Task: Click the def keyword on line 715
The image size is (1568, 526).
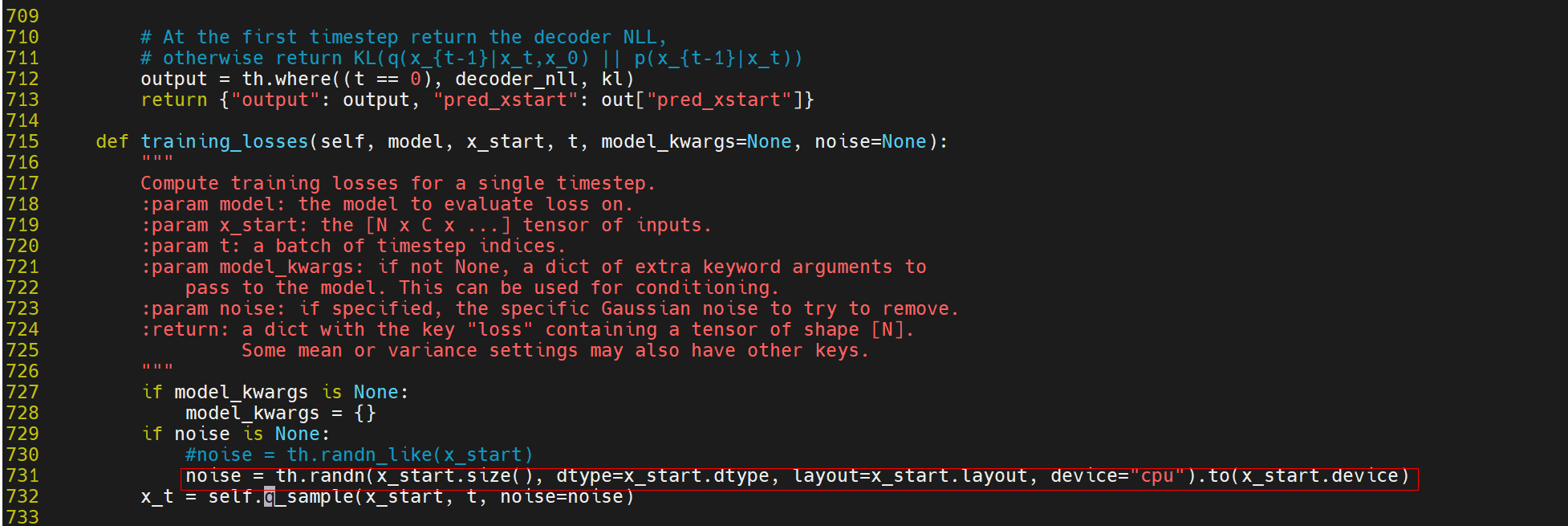Action: (x=112, y=141)
